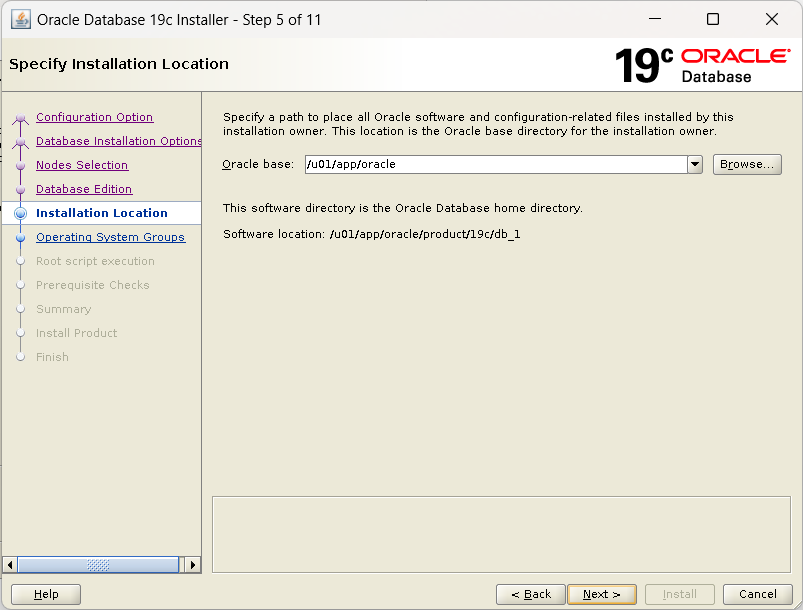Click the empty message area panel
This screenshot has height=610, width=803.
[x=501, y=534]
